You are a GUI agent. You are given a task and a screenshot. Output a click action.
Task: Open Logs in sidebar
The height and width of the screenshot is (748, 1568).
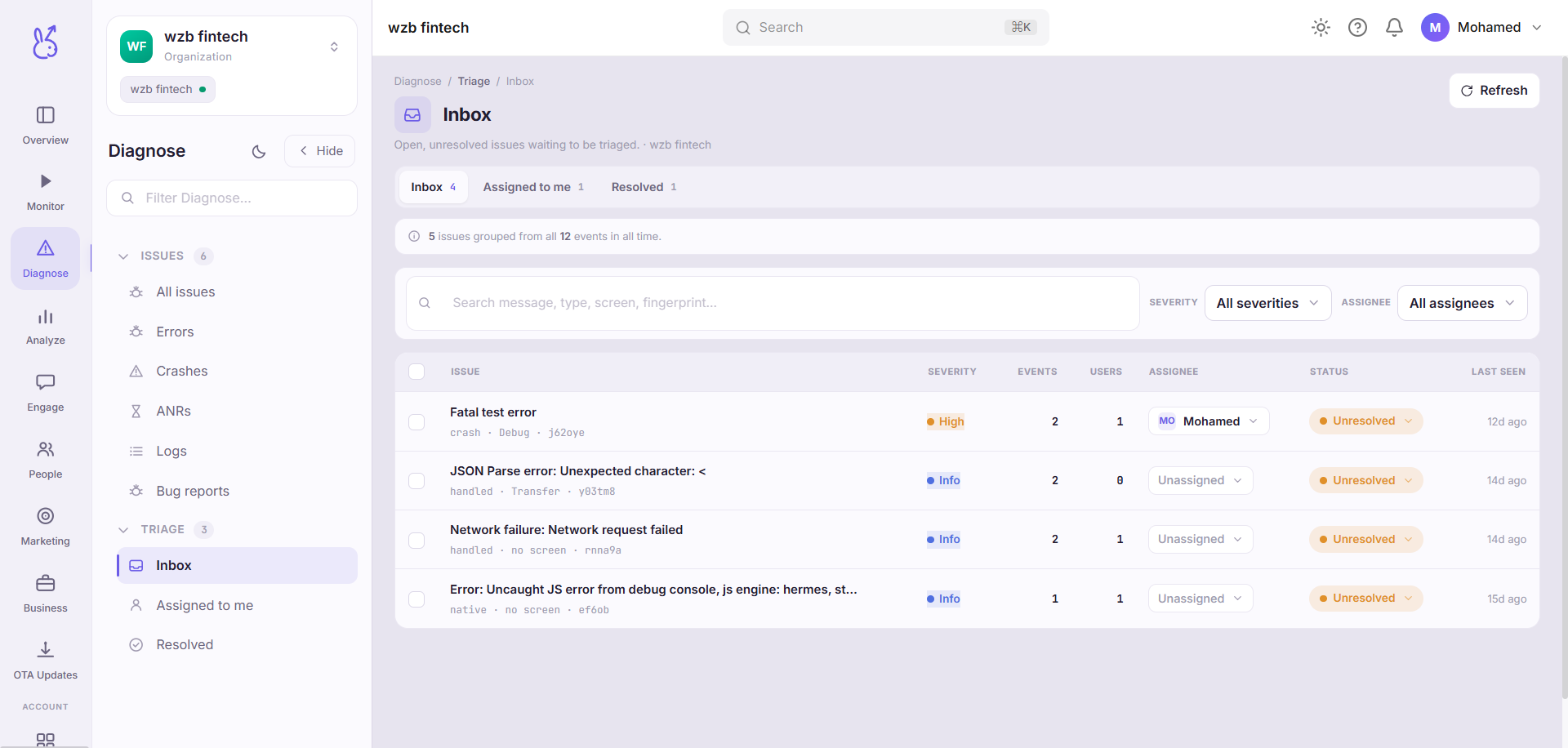click(x=237, y=452)
